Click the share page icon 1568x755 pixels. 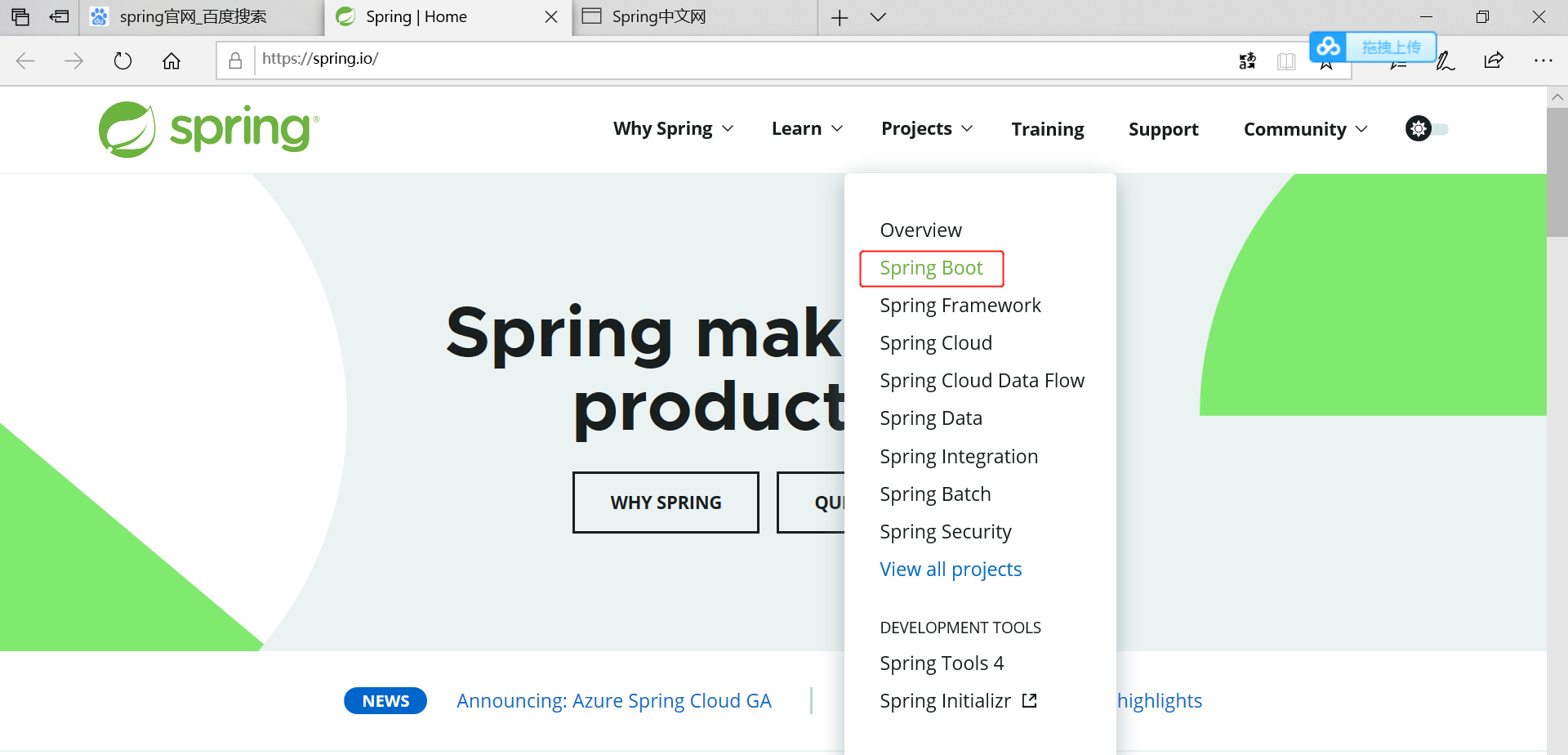pyautogui.click(x=1494, y=60)
